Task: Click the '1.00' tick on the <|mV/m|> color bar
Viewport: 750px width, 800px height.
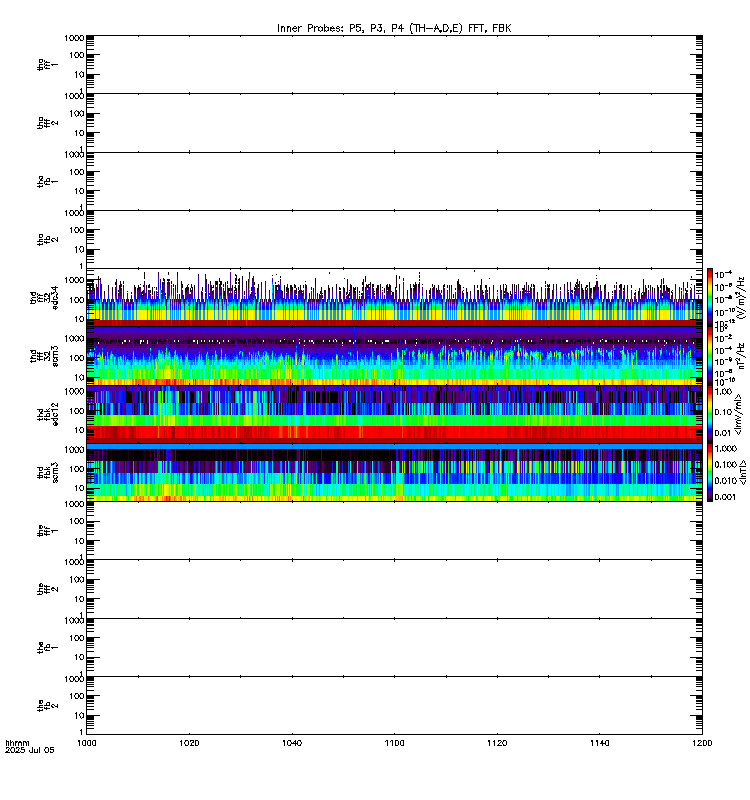Action: (723, 392)
